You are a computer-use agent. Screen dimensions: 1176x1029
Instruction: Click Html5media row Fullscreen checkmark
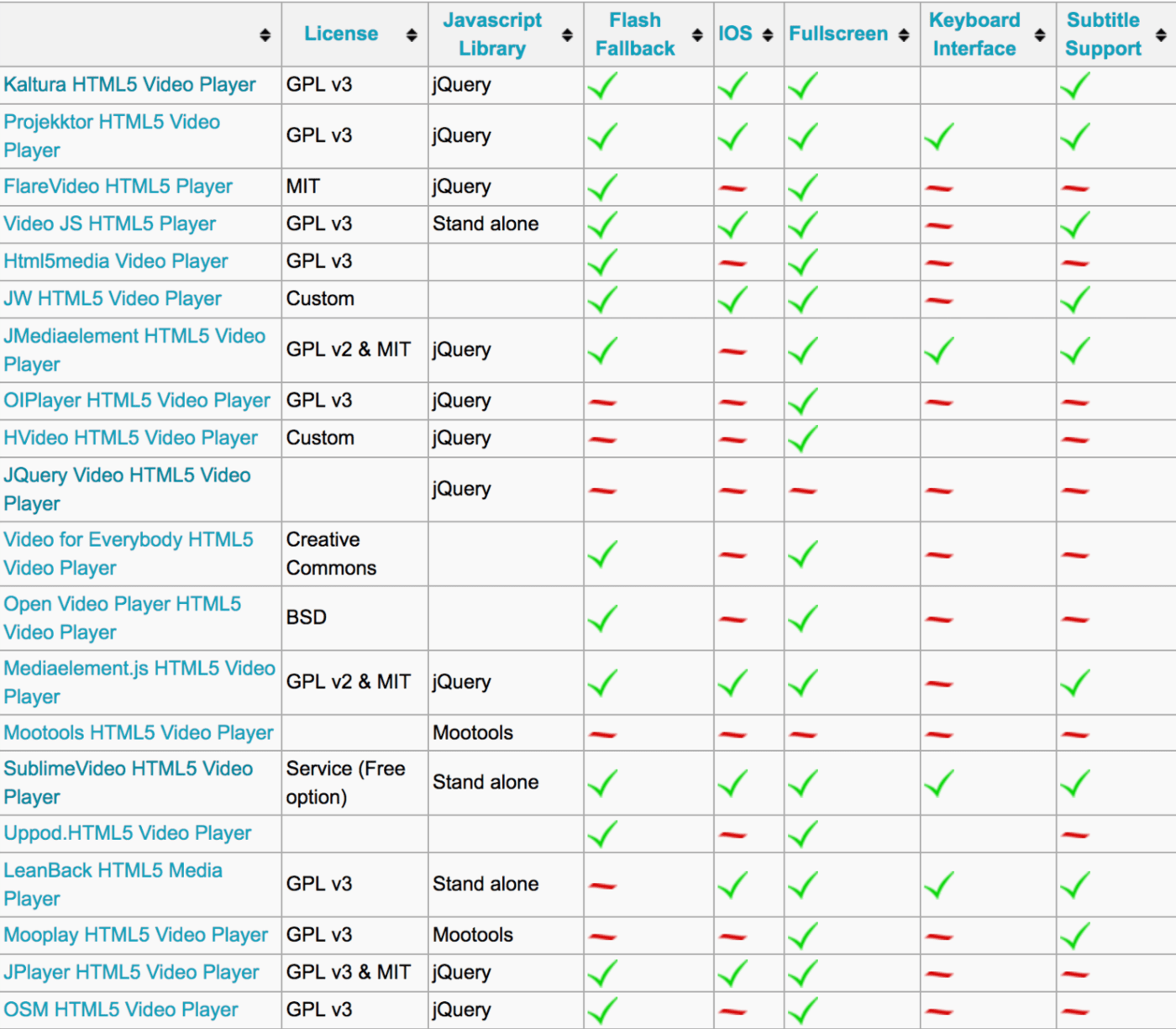coord(803,262)
